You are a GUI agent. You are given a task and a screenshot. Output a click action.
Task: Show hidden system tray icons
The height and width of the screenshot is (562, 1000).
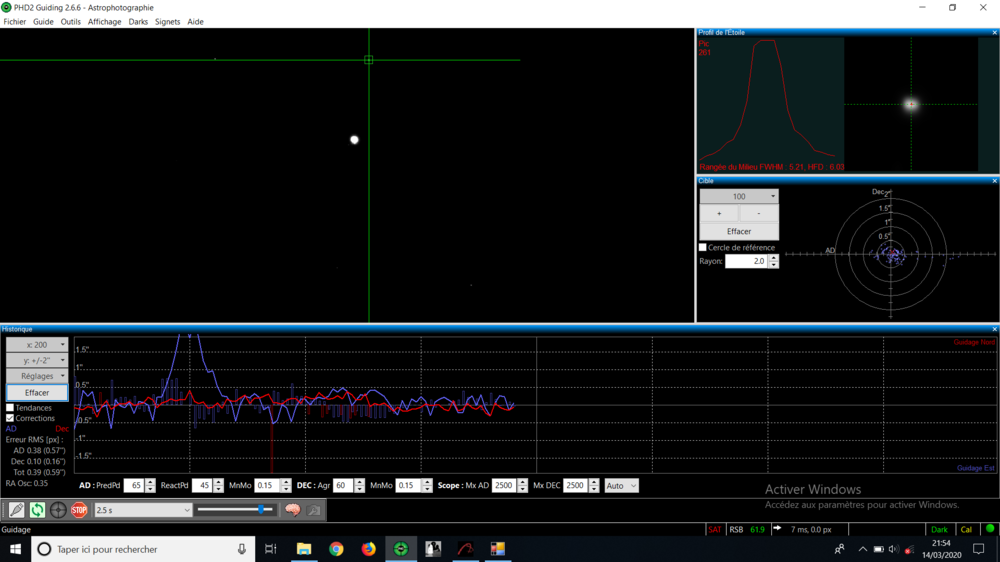[x=862, y=549]
